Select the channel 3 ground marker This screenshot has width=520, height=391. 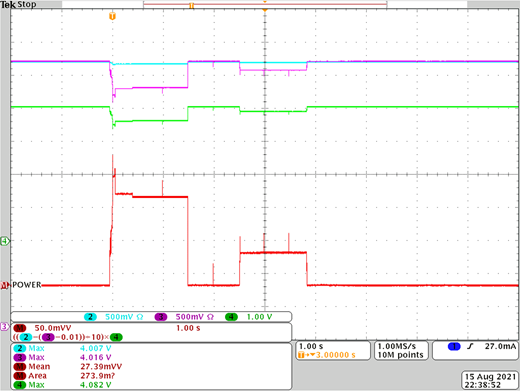point(5,327)
